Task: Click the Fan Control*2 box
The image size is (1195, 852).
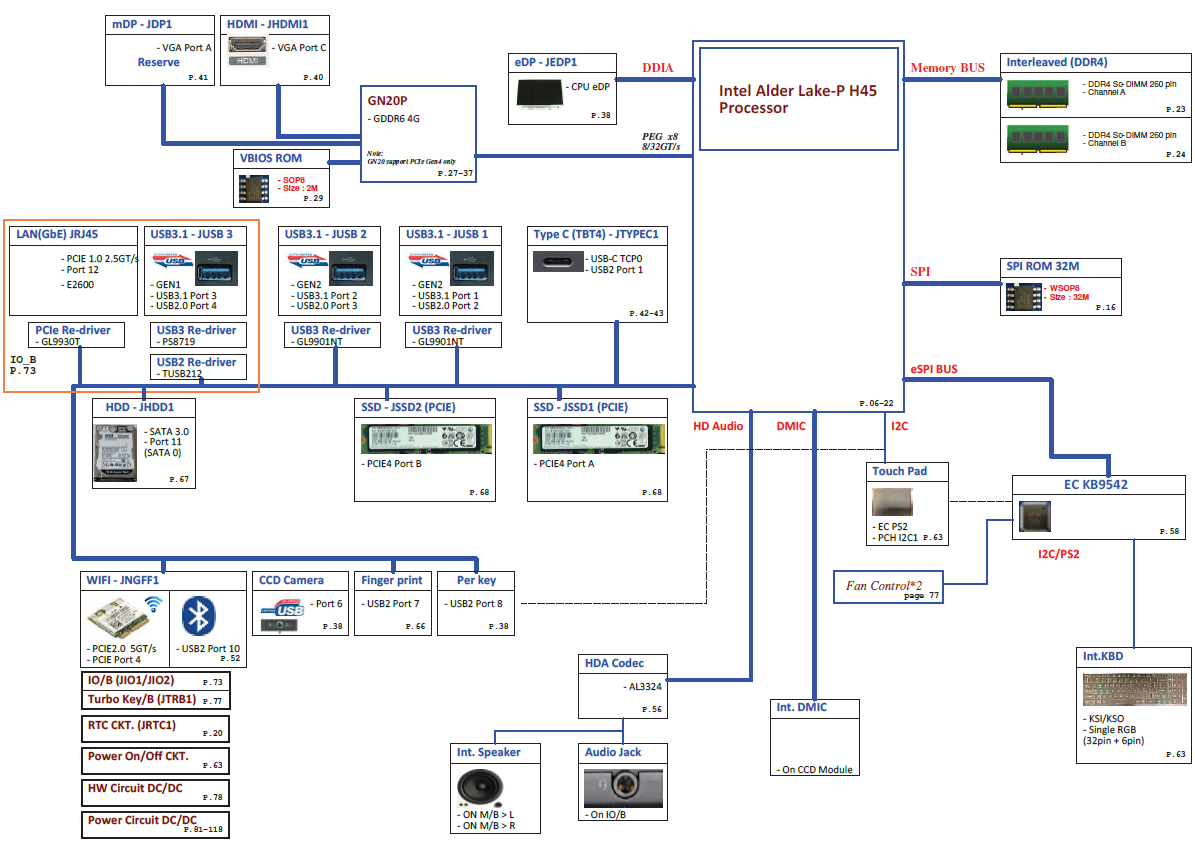Action: 888,588
